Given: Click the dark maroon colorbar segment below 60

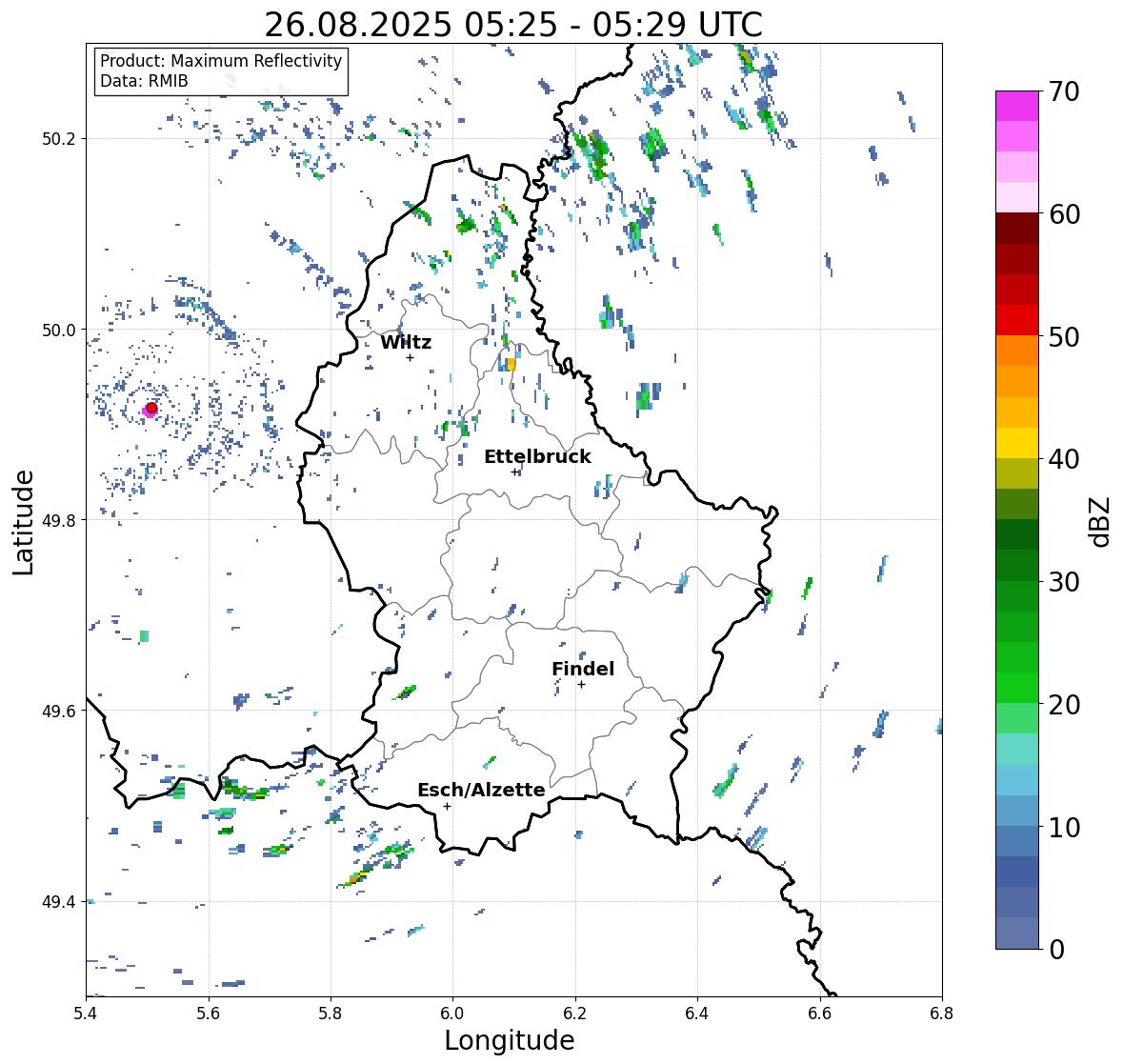Looking at the screenshot, I should 1017,229.
